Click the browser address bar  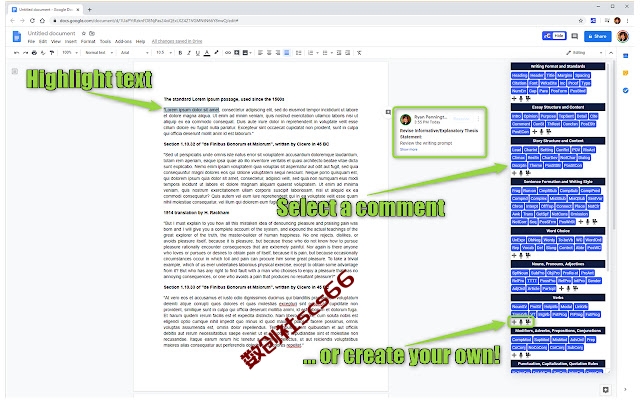(x=314, y=20)
